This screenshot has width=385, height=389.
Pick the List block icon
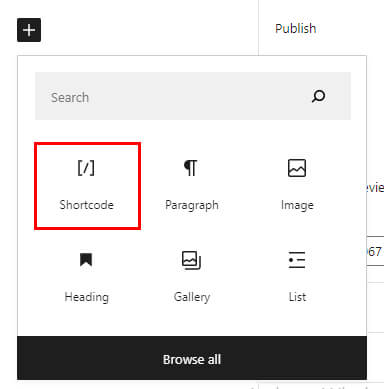[297, 260]
